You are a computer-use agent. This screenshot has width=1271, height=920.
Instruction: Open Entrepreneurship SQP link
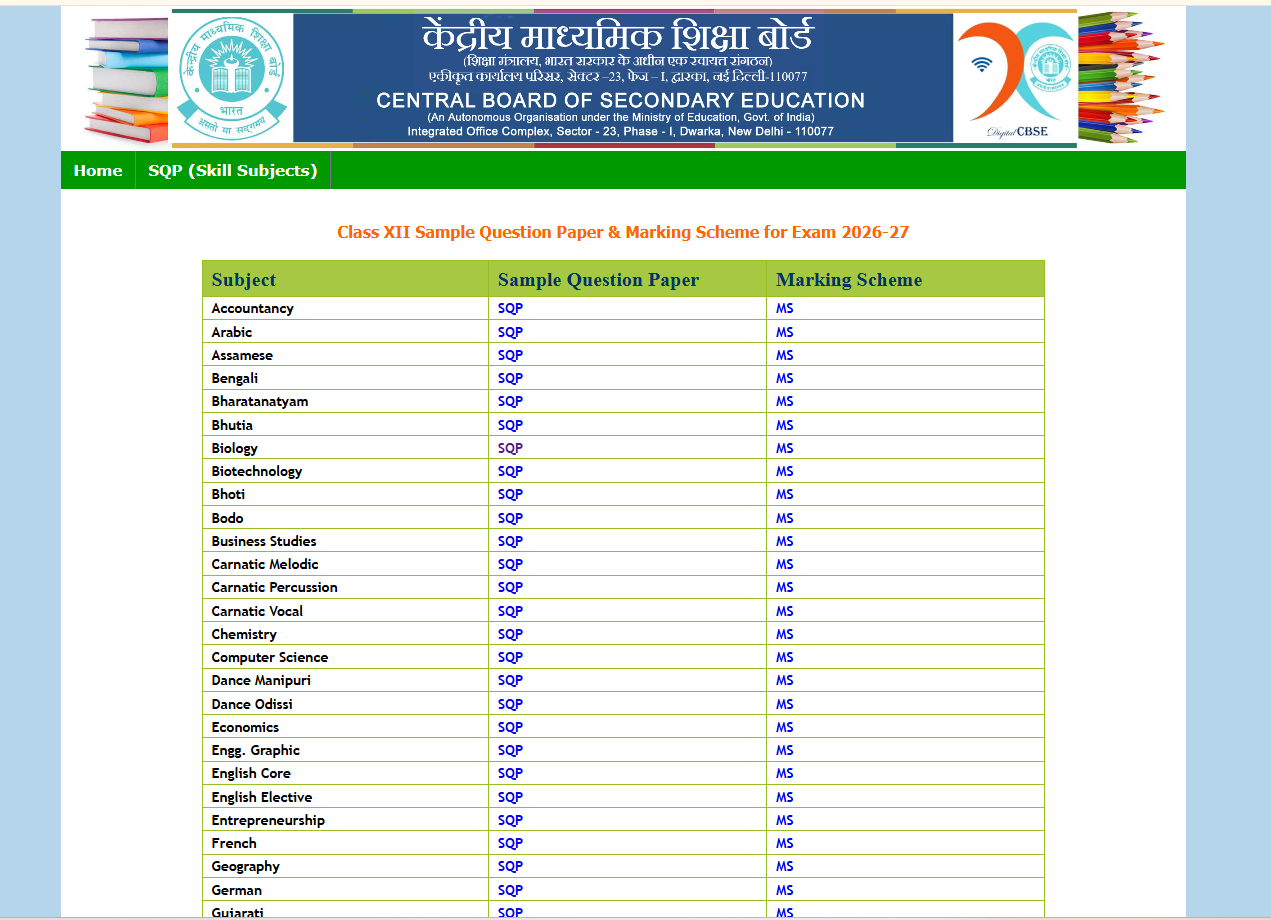coord(511,820)
